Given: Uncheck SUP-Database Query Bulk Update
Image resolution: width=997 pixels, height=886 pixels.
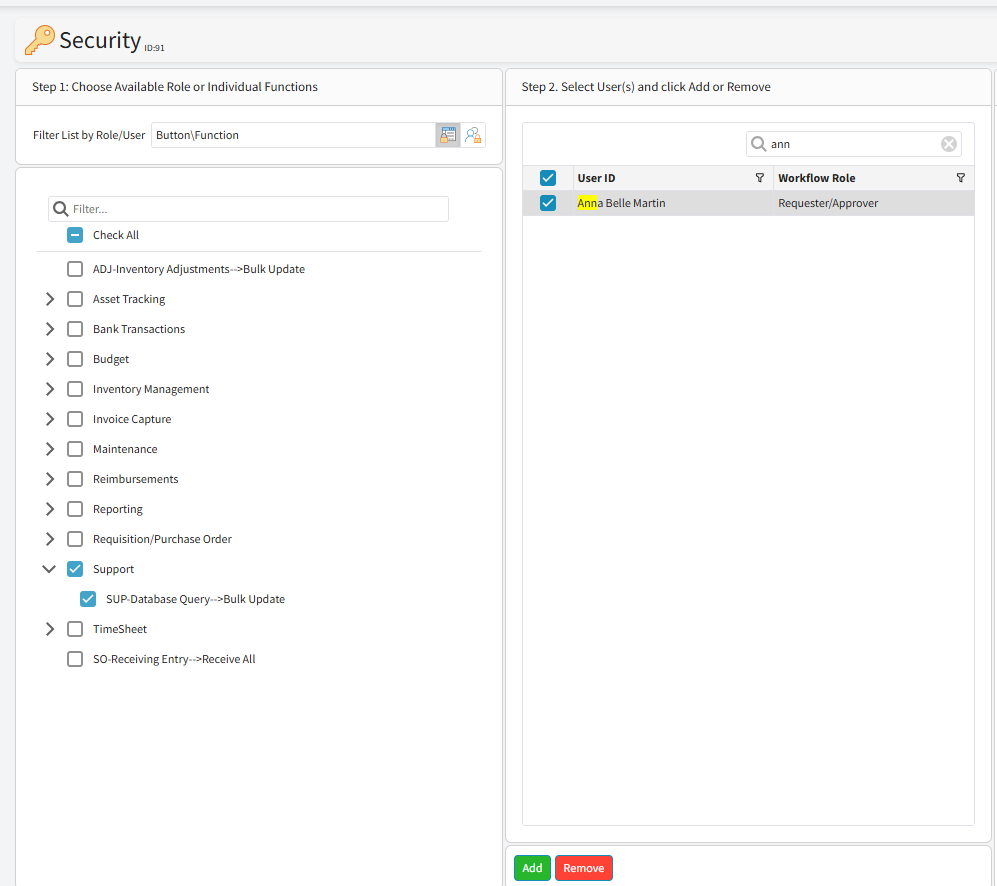Looking at the screenshot, I should click(x=88, y=599).
